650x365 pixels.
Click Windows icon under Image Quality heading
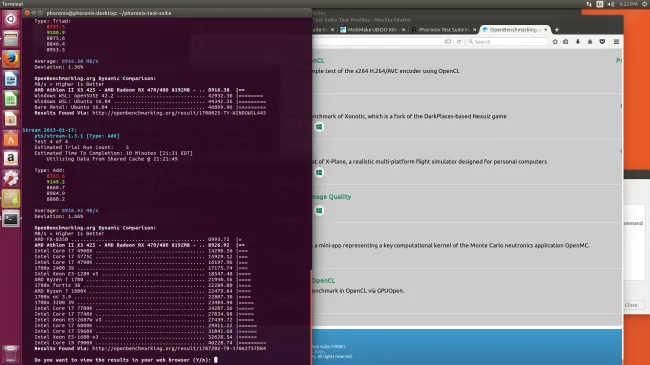319,211
